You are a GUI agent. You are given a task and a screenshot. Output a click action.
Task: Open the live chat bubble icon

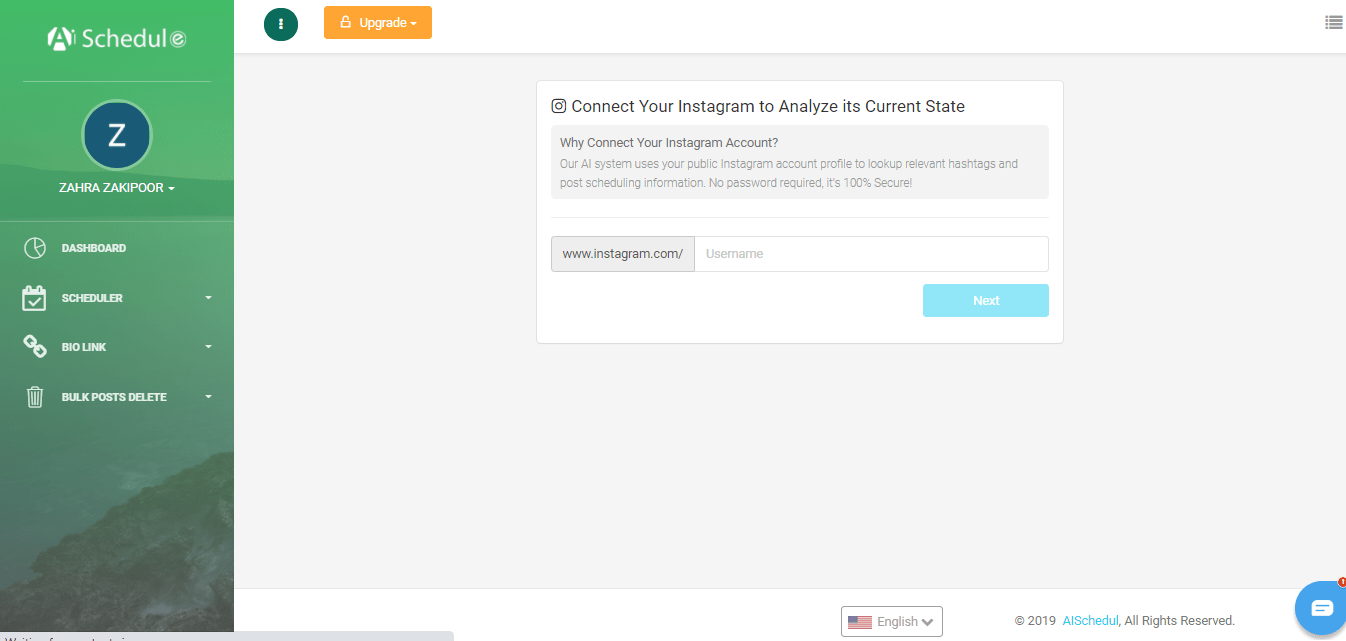coord(1321,608)
